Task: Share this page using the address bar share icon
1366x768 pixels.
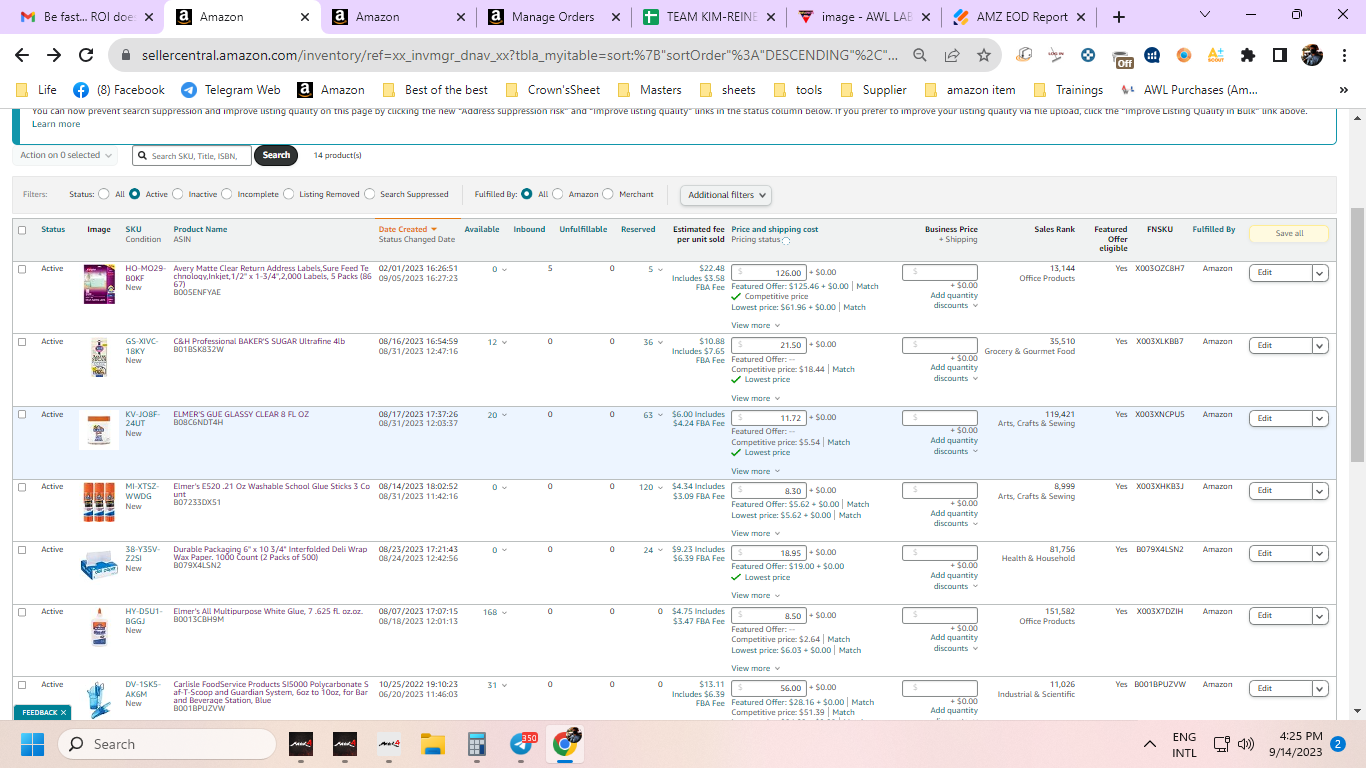Action: (x=952, y=55)
